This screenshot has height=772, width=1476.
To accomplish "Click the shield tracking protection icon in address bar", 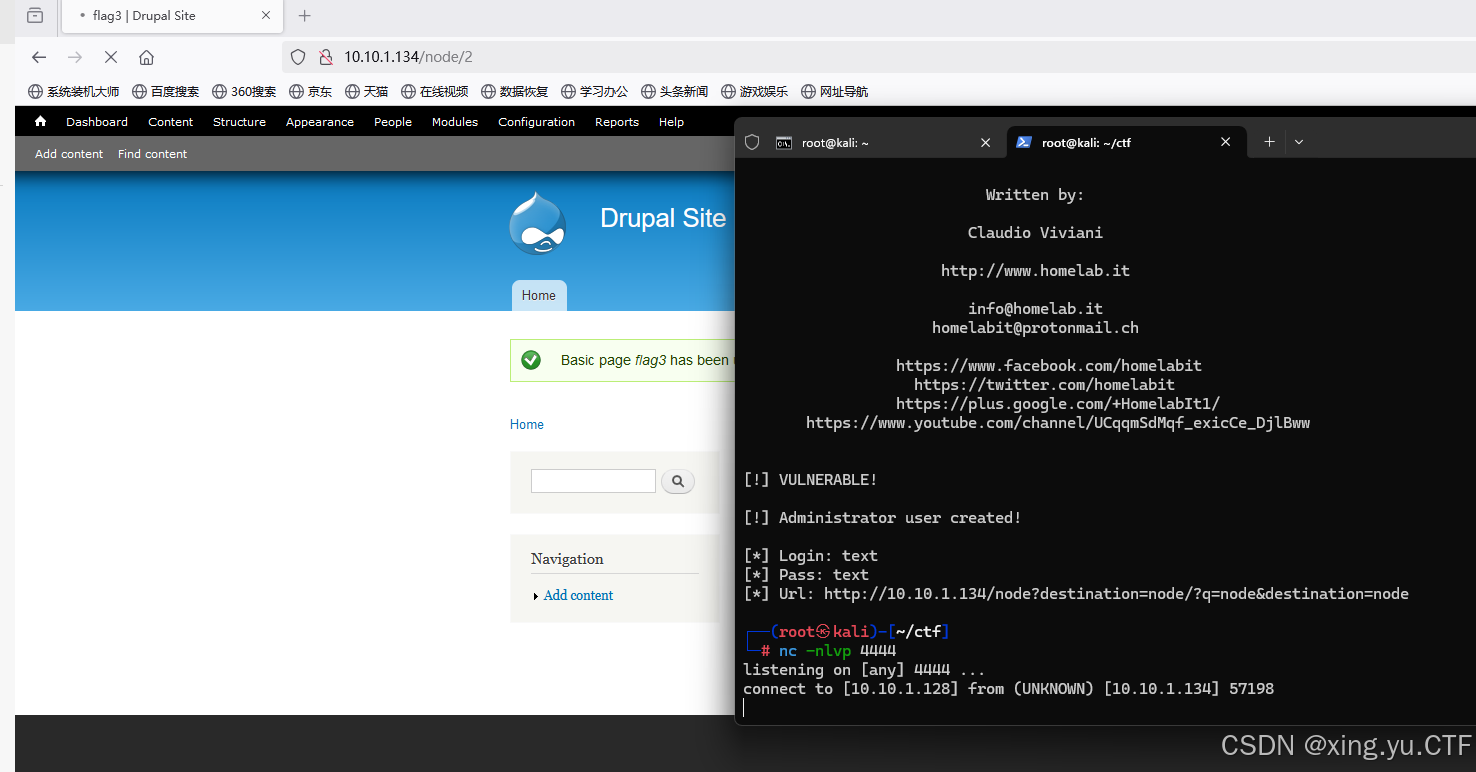I will coord(298,57).
